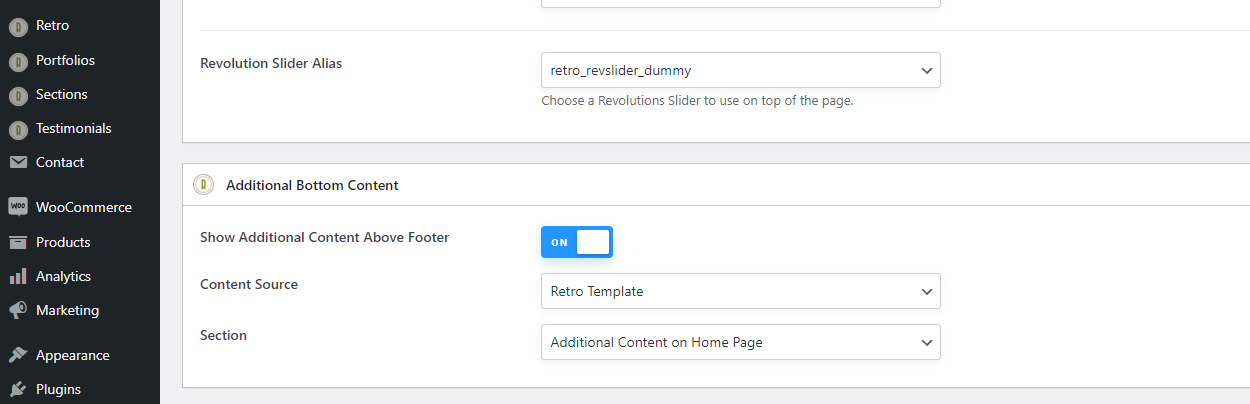Open the Revolution Slider Alias dropdown

tap(741, 70)
